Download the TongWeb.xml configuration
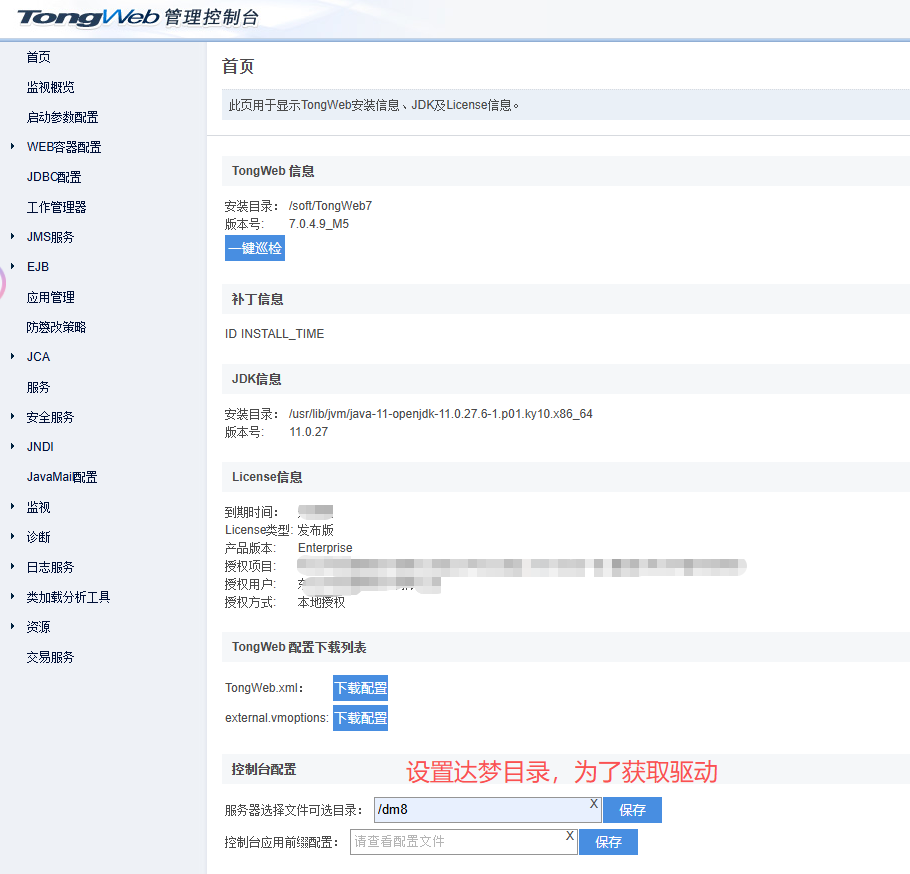The image size is (910, 874). pyautogui.click(x=360, y=688)
